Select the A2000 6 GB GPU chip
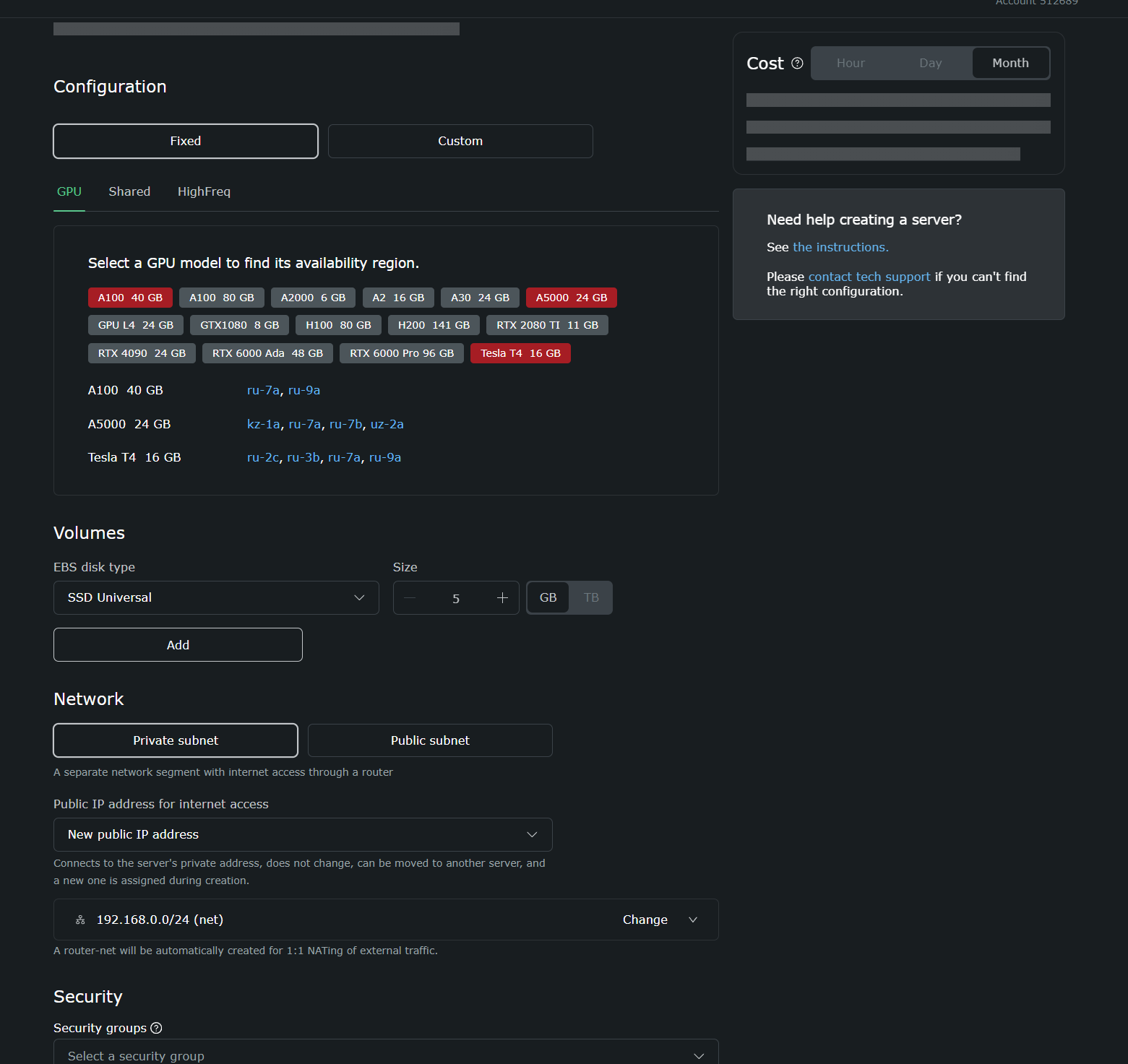This screenshot has width=1128, height=1064. [313, 298]
